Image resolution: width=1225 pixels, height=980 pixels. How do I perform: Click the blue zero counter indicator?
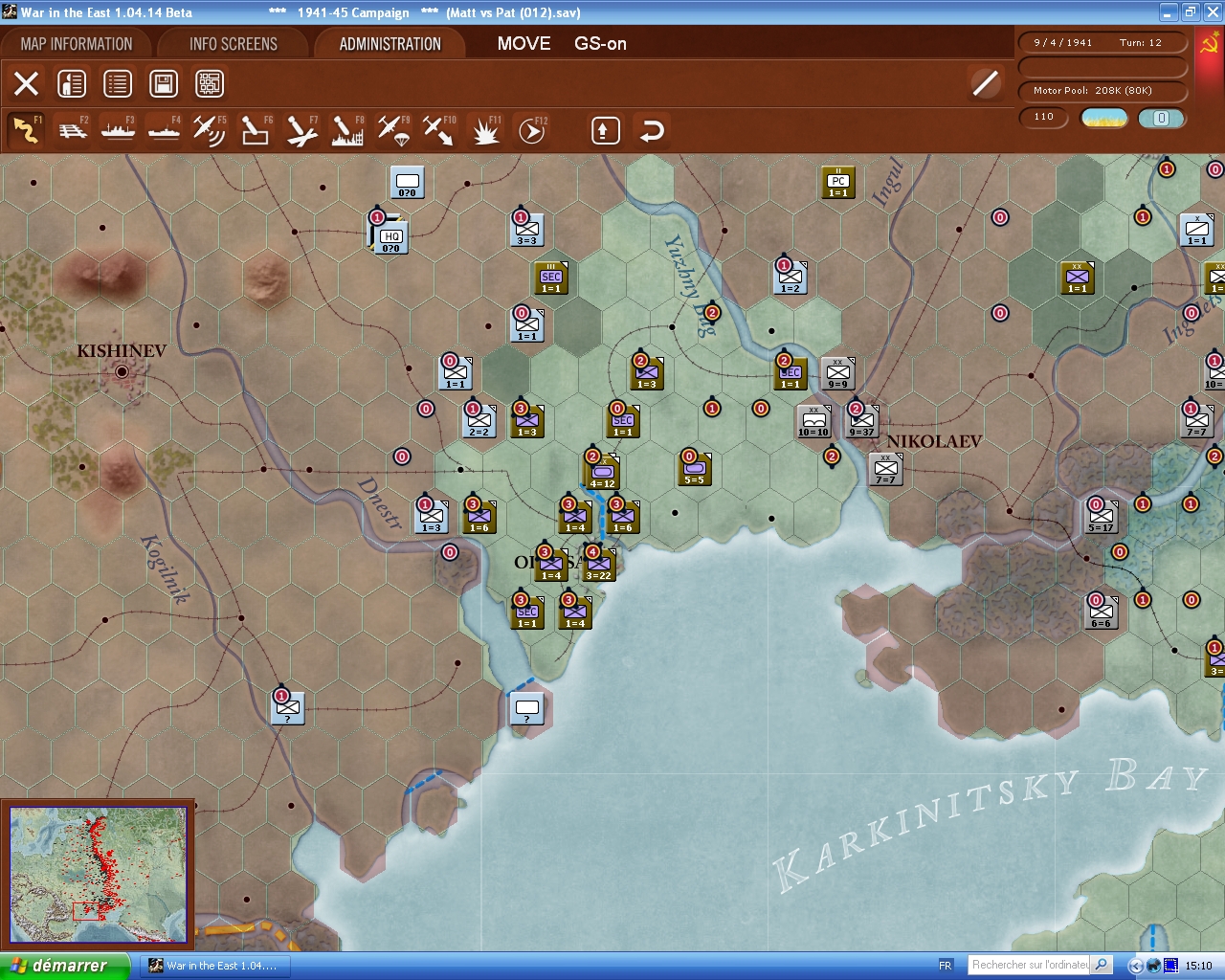[x=1162, y=118]
